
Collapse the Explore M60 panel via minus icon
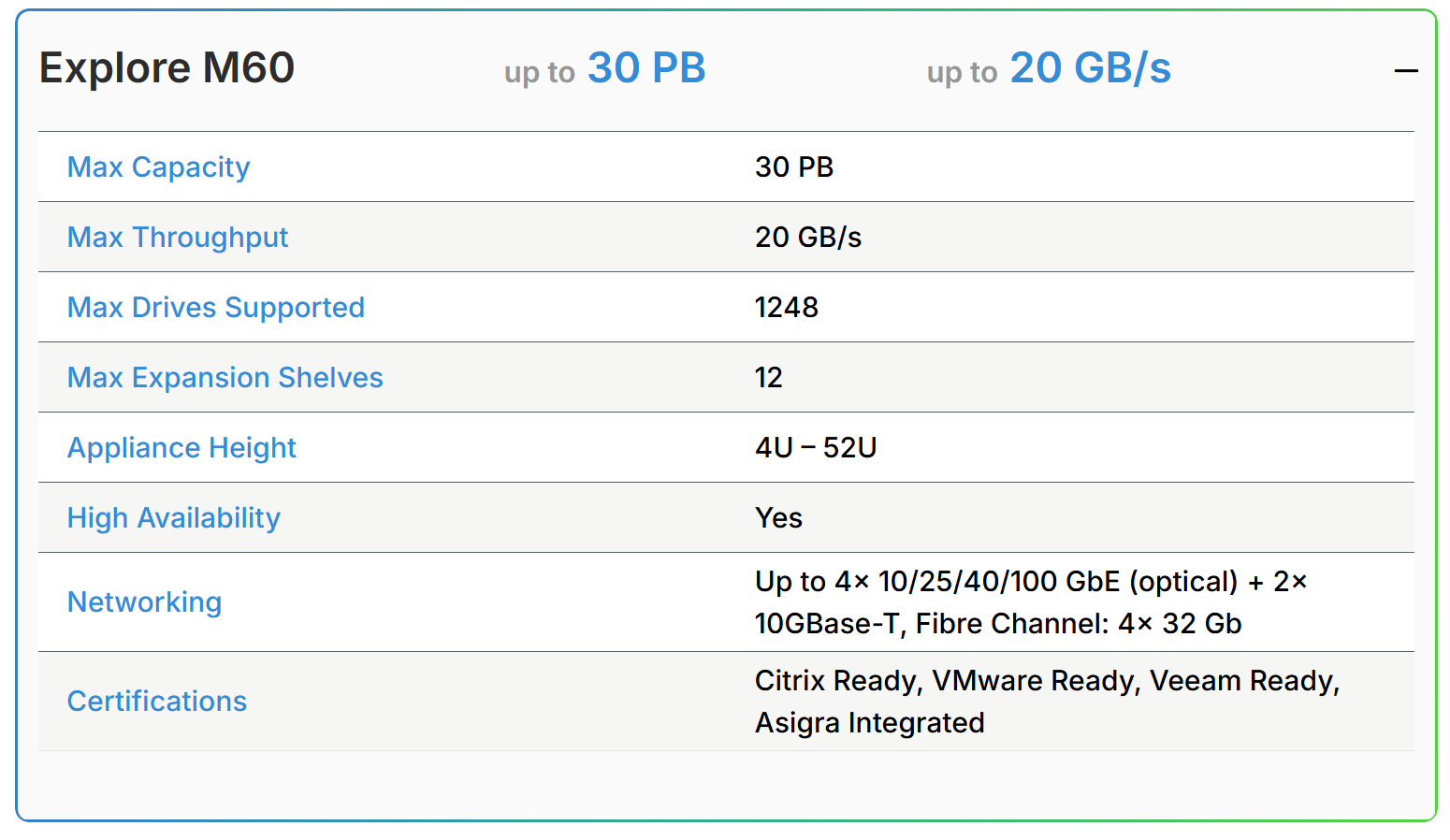(1405, 70)
